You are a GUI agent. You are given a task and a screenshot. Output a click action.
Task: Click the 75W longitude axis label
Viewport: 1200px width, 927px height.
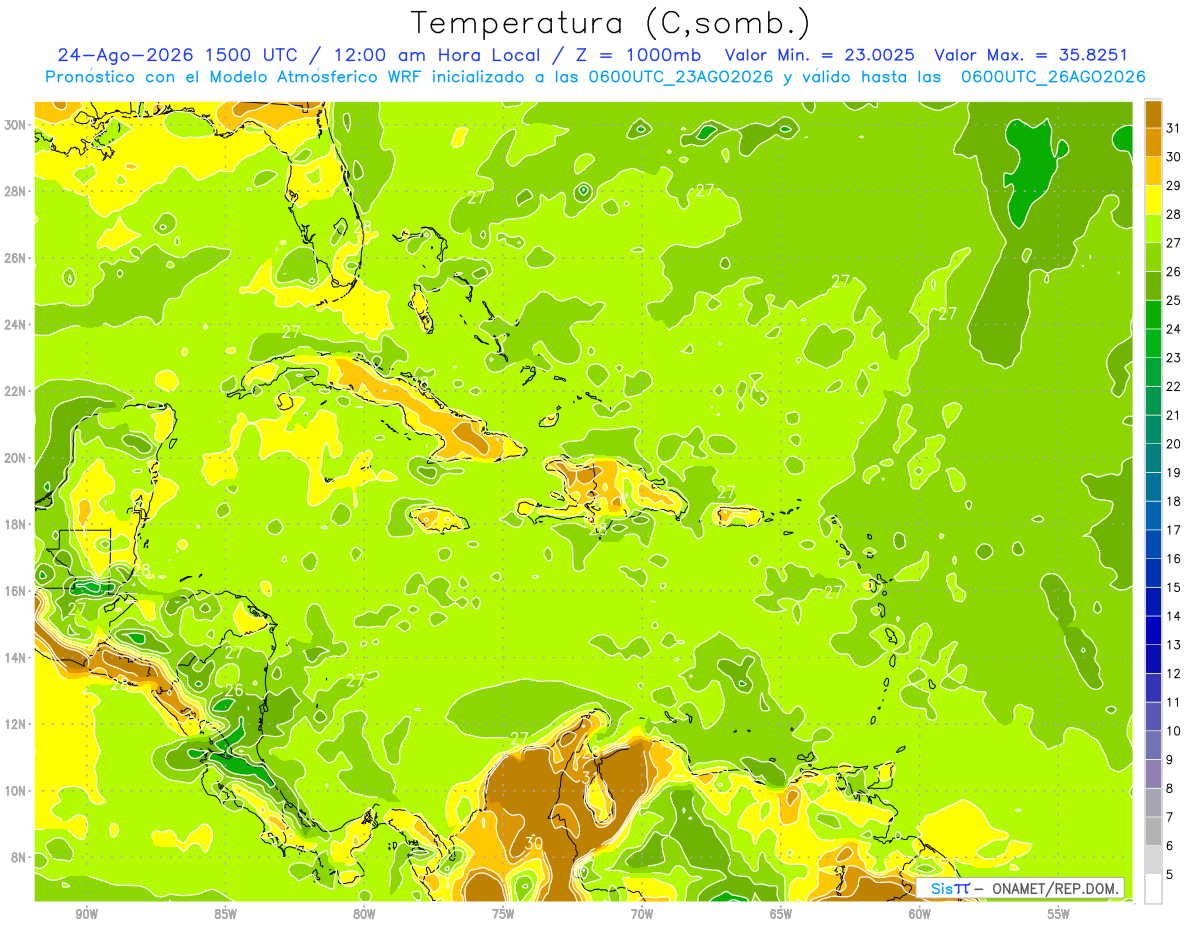(x=503, y=913)
